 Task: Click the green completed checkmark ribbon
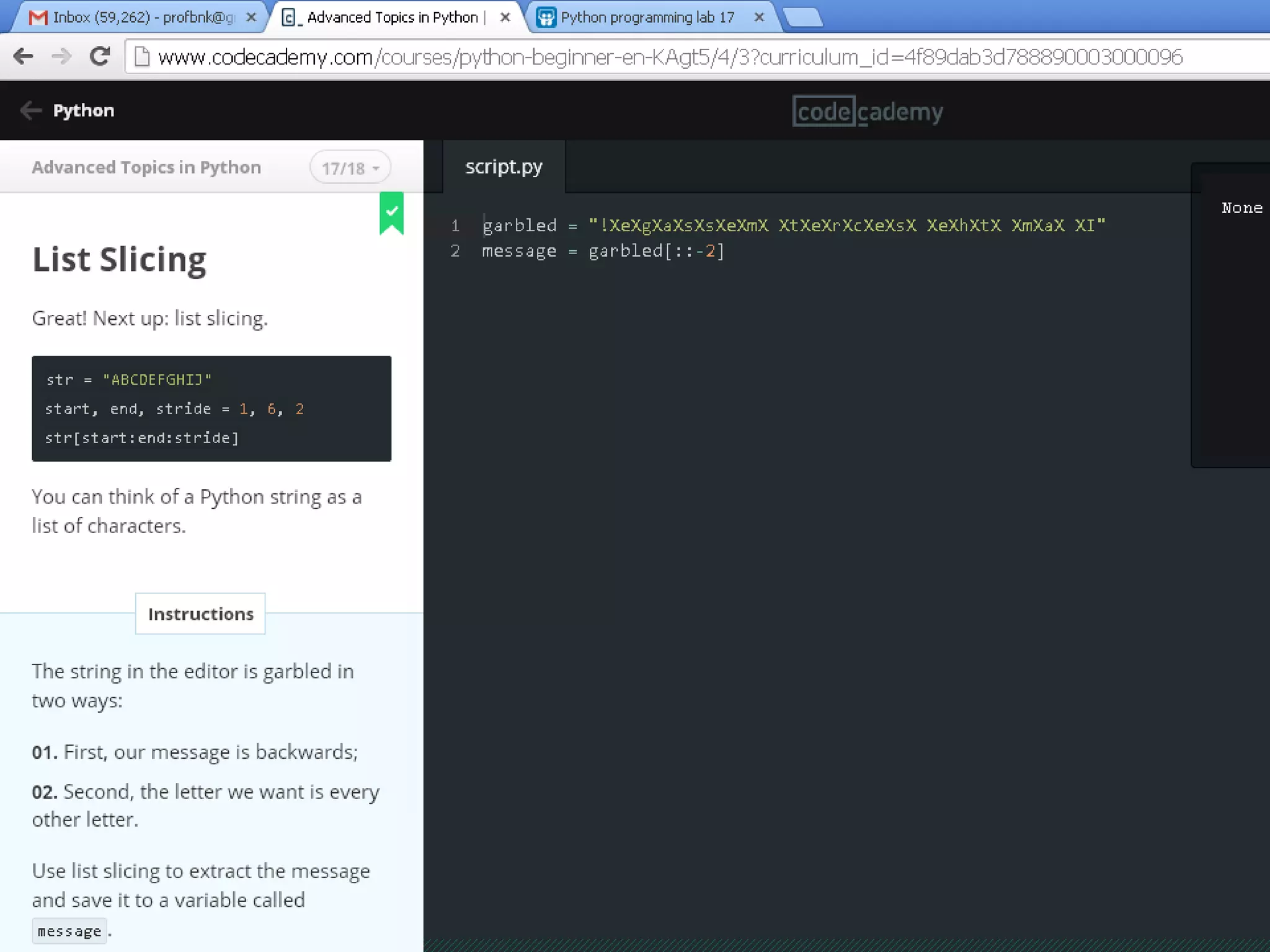tap(391, 213)
